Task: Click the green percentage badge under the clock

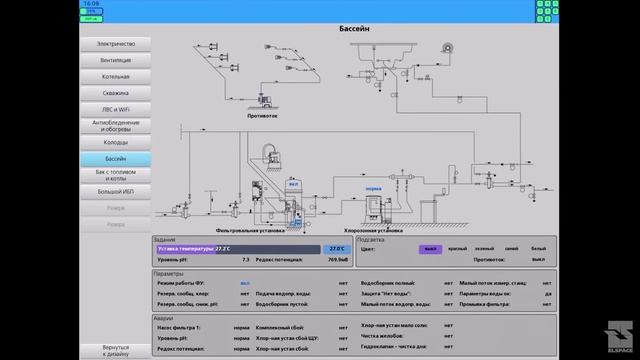Action: [x=91, y=11]
